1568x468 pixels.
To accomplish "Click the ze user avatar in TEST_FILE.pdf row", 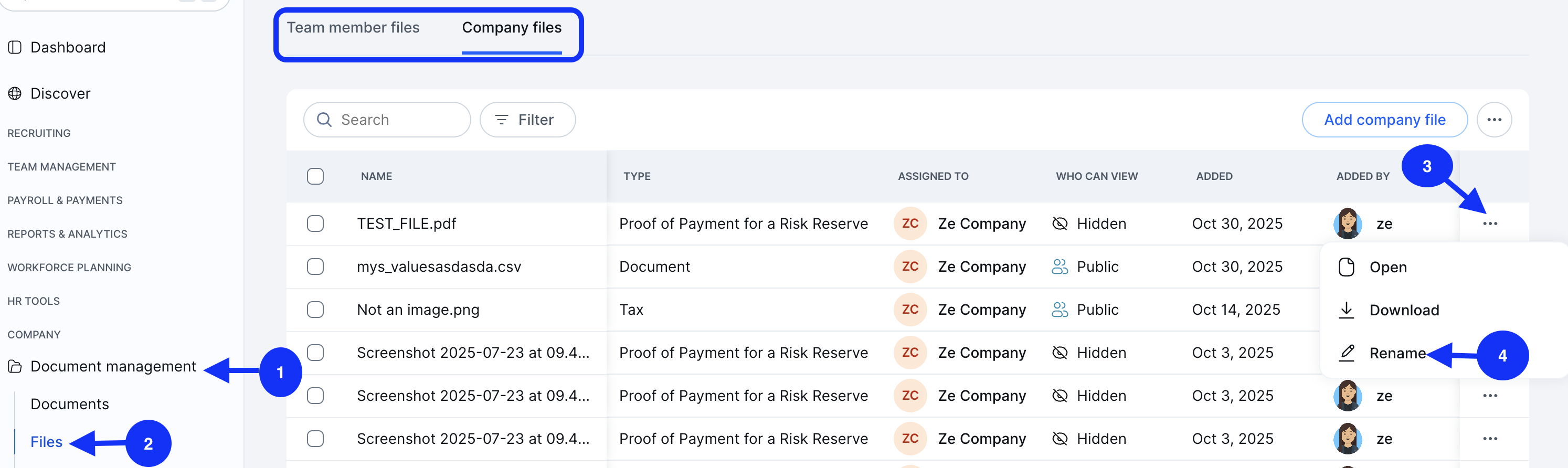I will click(x=1347, y=224).
